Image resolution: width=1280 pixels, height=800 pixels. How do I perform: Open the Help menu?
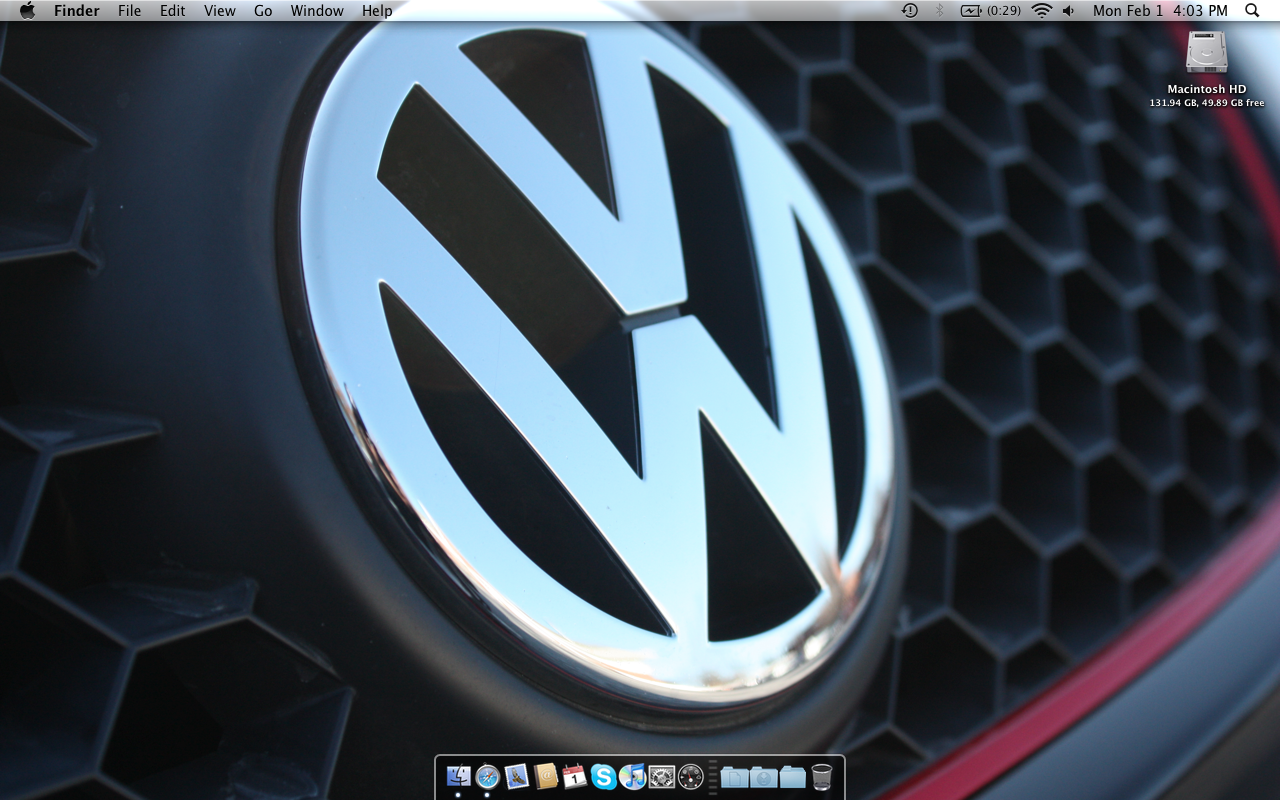(x=377, y=11)
